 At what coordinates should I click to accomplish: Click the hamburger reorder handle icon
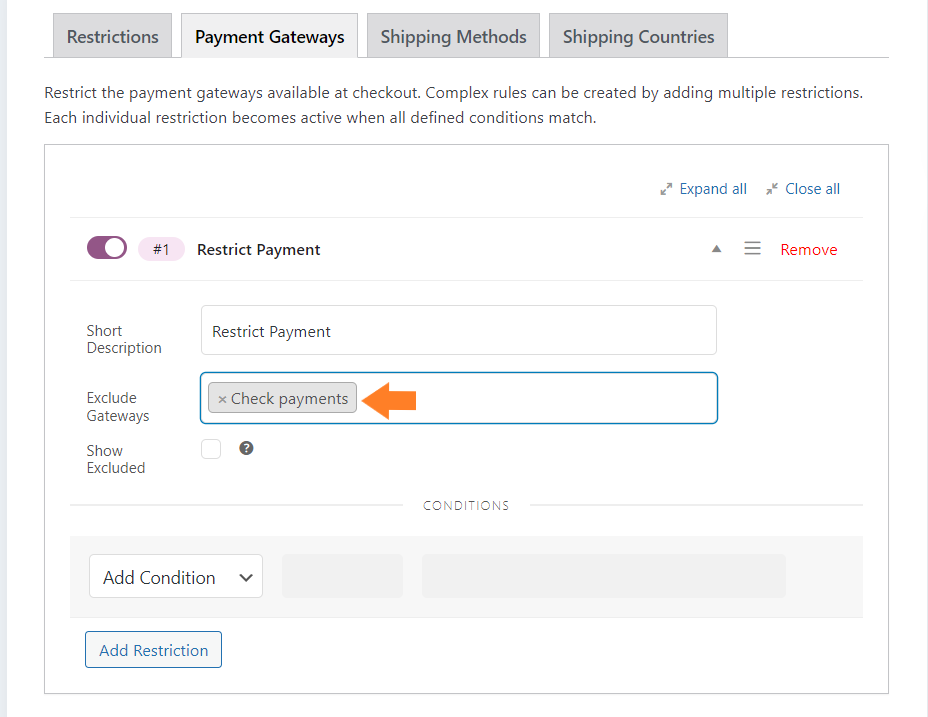(752, 249)
